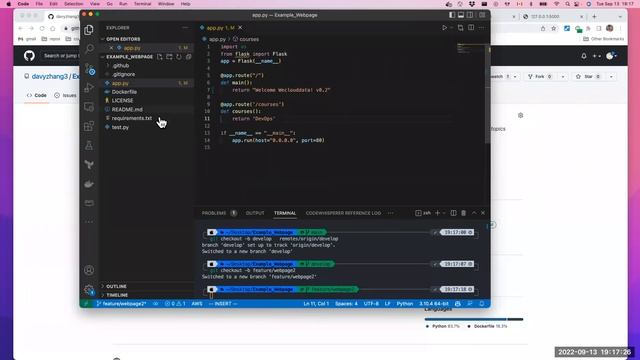
Task: Add a new terminal with plus icon
Action: (437, 213)
